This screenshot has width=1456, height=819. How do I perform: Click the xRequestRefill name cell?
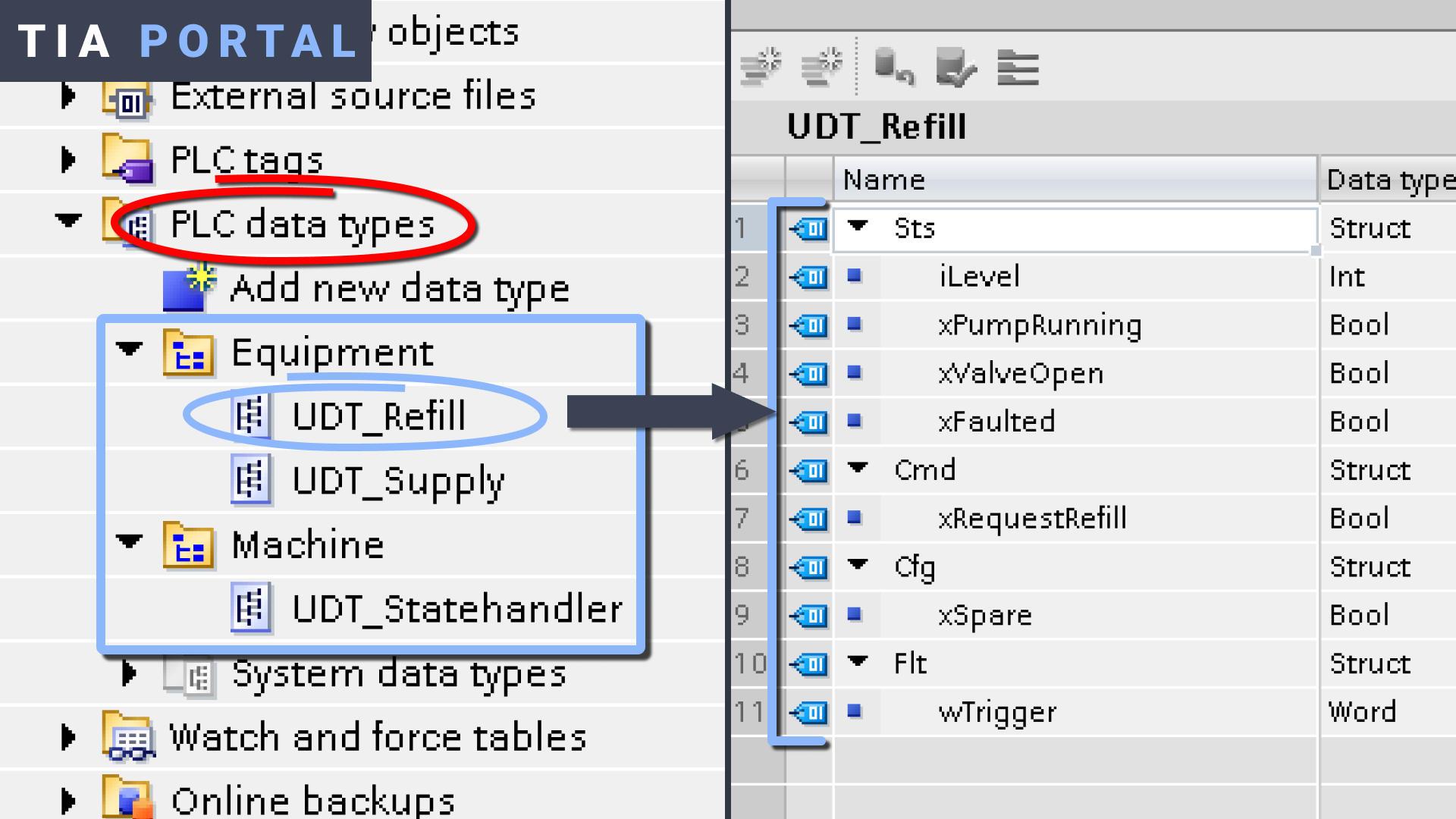tap(1075, 519)
